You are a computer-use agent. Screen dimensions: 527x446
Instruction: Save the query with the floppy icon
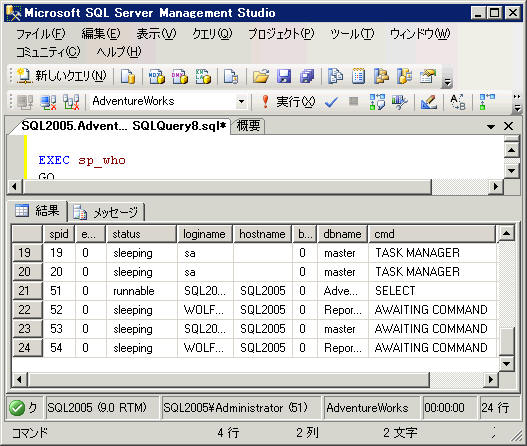pyautogui.click(x=284, y=76)
